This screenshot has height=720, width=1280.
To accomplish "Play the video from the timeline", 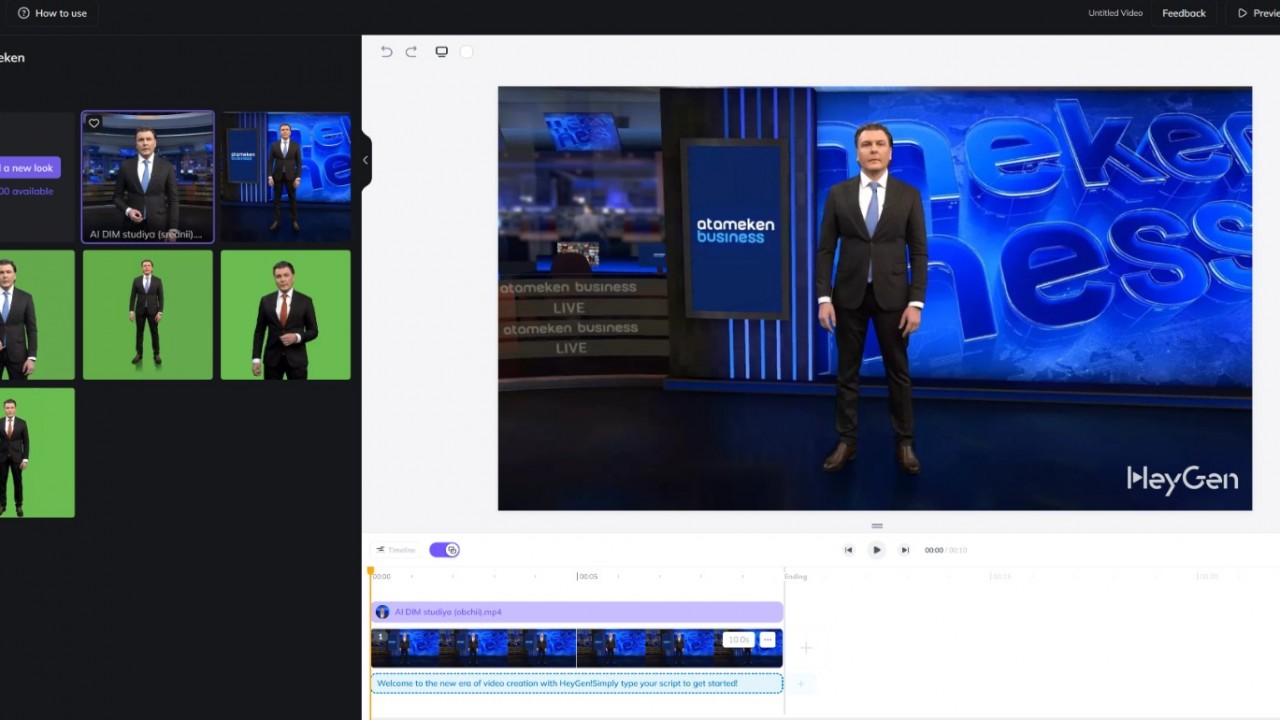I will [x=876, y=550].
